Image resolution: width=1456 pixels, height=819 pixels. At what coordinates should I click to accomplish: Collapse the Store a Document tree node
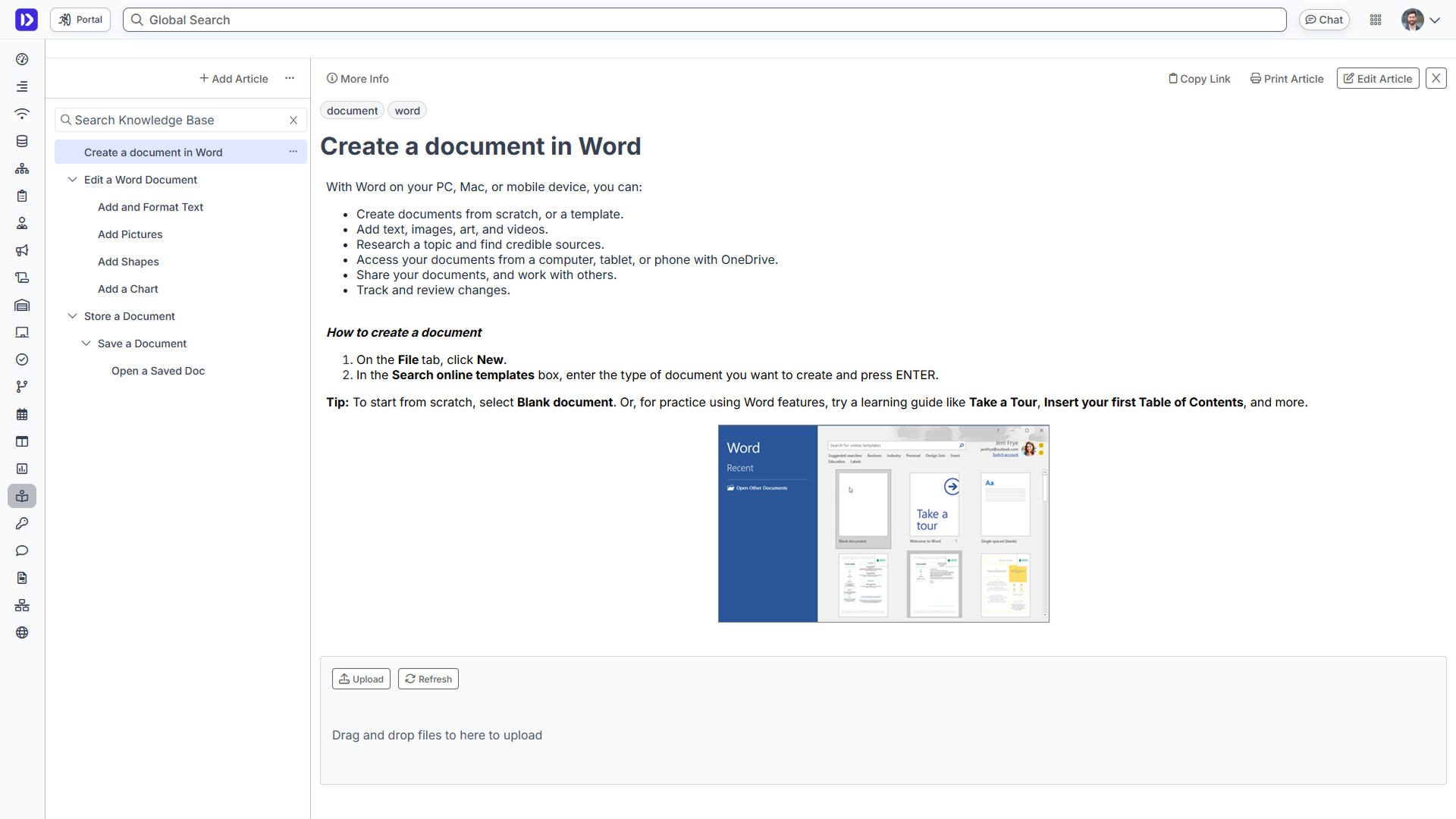[73, 316]
